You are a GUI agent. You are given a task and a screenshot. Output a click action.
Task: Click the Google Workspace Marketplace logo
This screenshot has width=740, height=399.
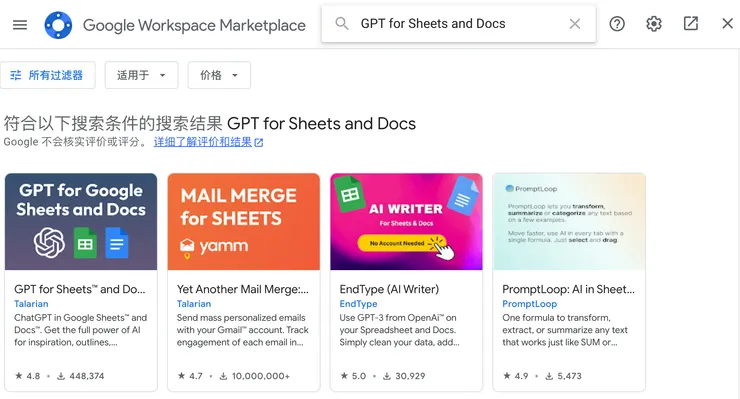58,25
